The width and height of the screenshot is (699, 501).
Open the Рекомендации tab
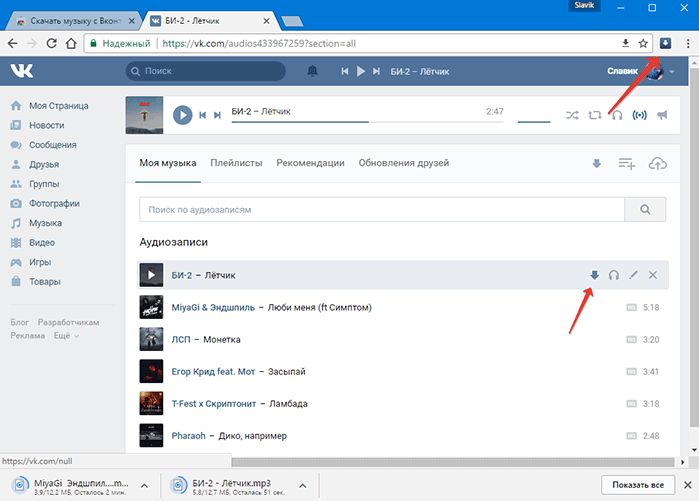[310, 163]
